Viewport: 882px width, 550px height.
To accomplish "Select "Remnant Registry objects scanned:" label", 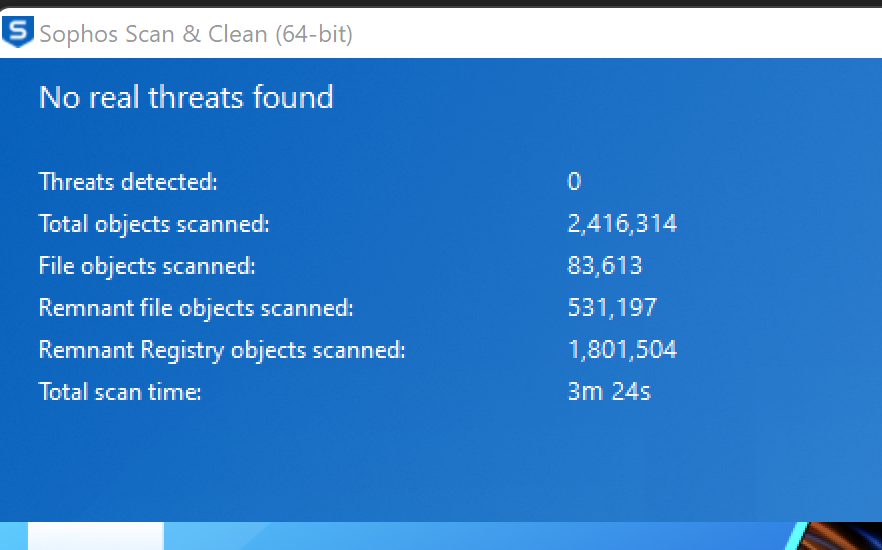I will (222, 350).
